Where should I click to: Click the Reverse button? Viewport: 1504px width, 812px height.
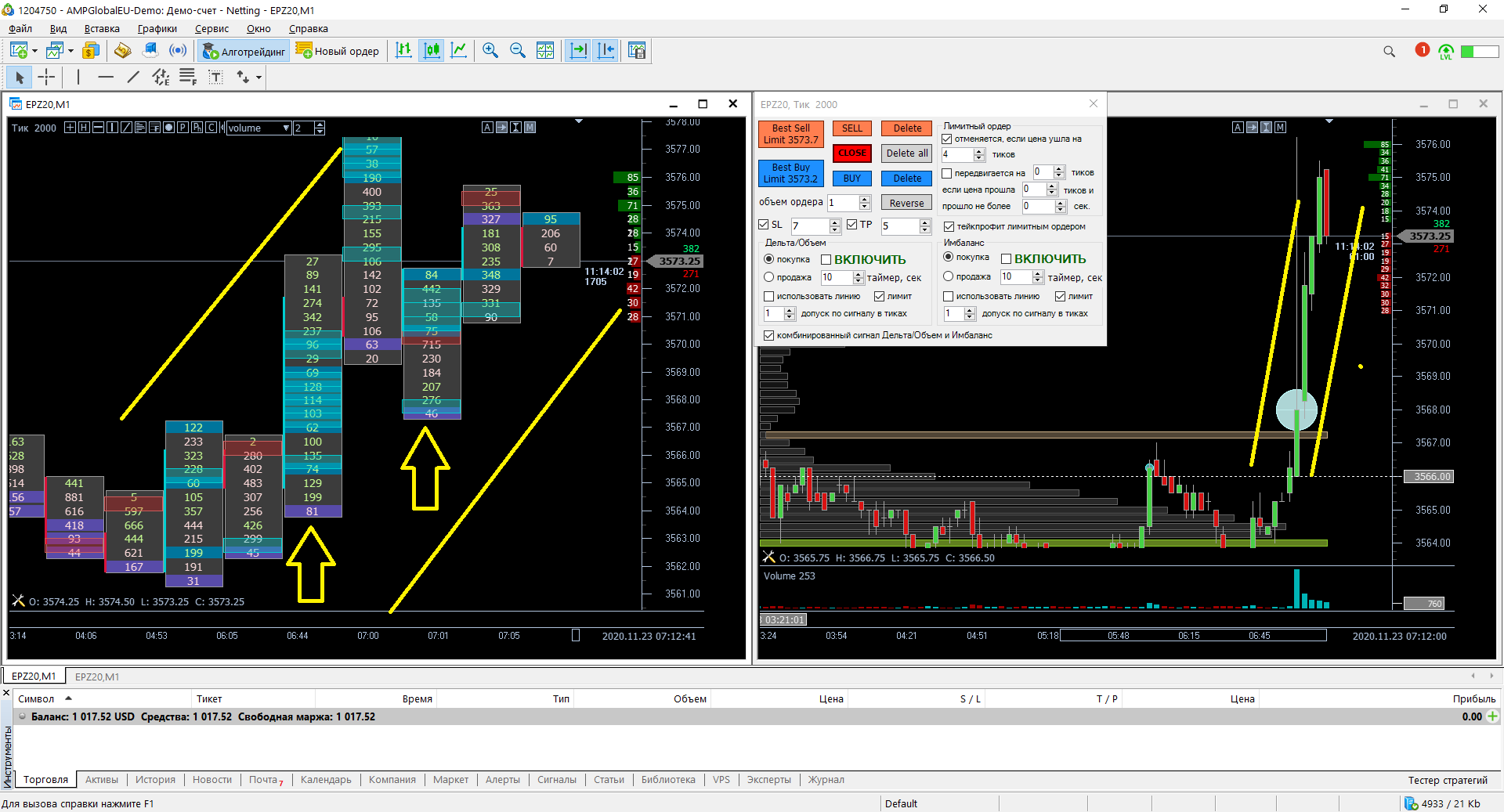[x=907, y=203]
